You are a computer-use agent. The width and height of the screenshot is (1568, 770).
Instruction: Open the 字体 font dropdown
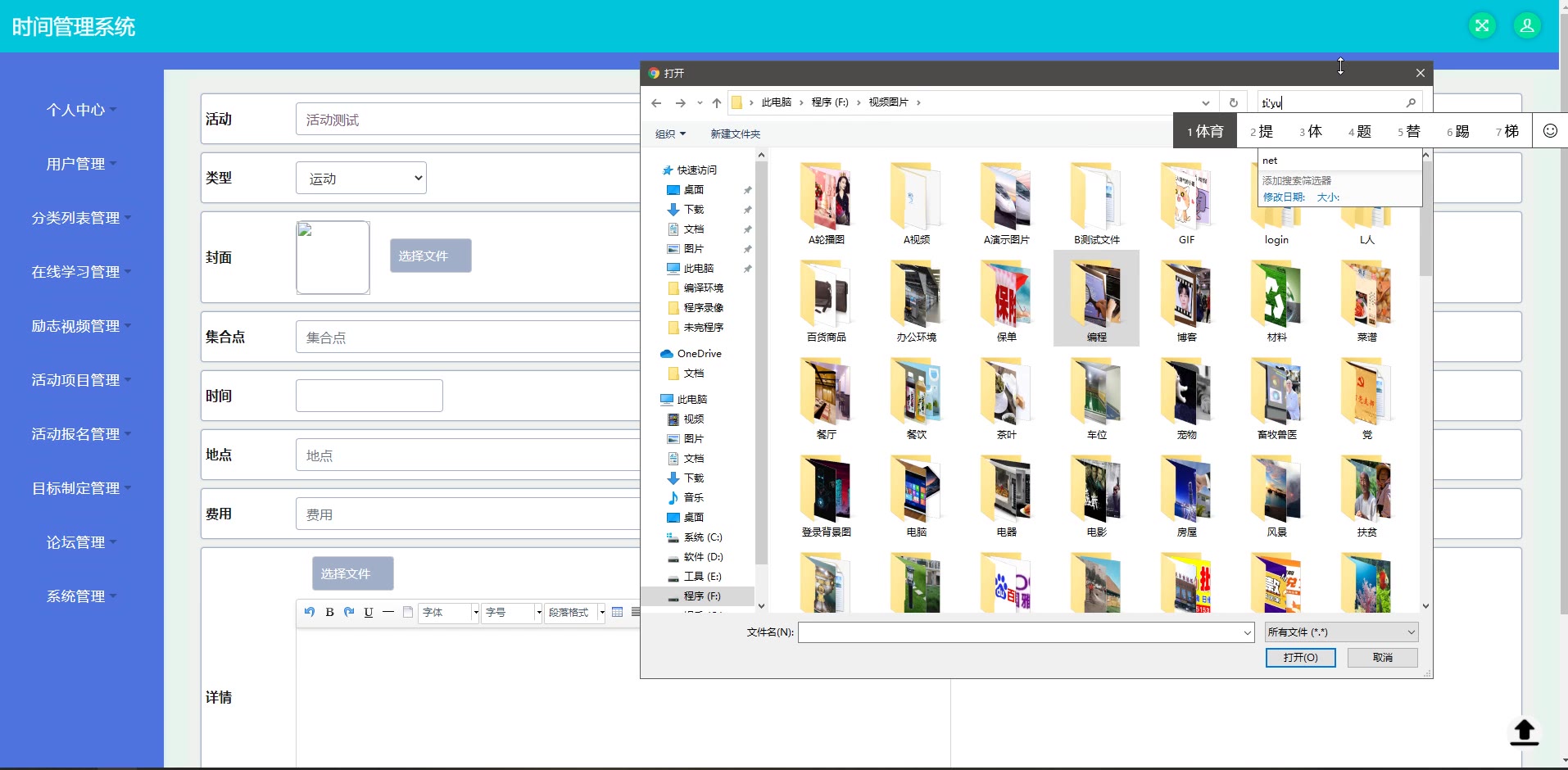(x=450, y=612)
